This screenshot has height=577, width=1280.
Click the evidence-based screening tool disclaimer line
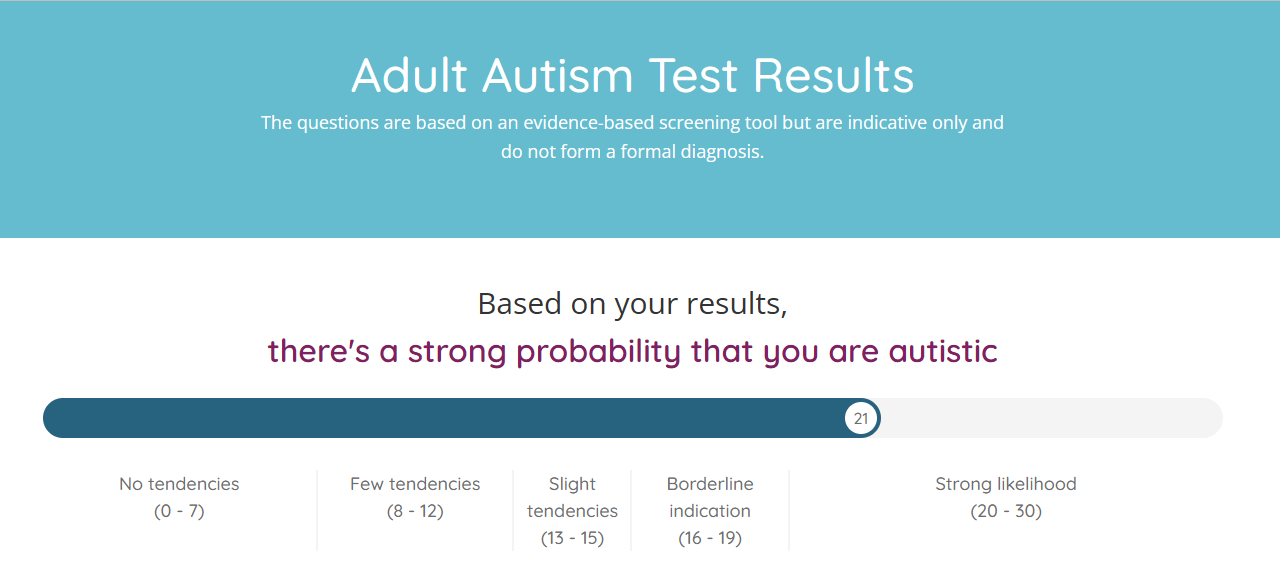tap(632, 123)
